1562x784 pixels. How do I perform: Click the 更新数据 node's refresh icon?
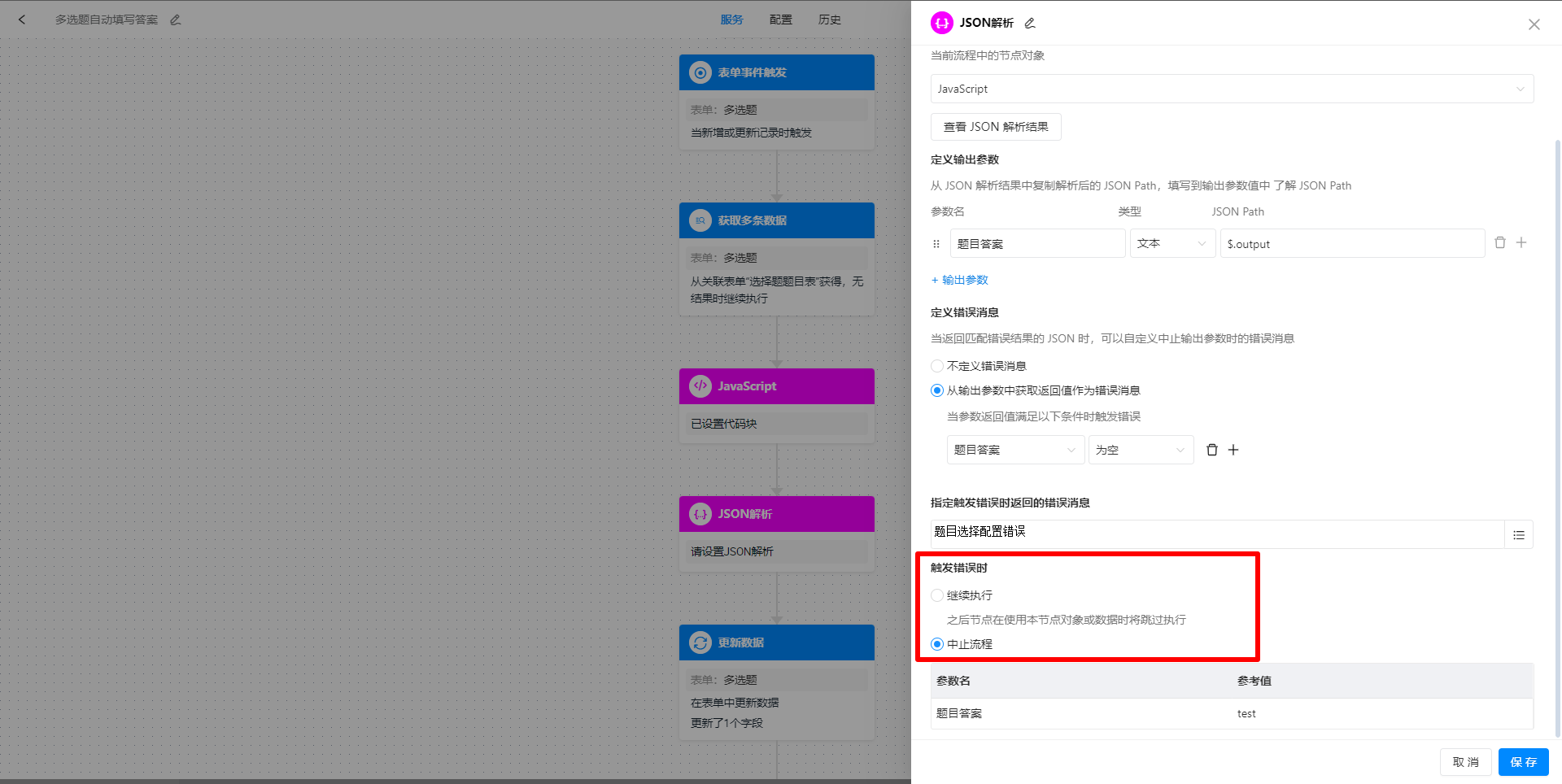point(700,642)
